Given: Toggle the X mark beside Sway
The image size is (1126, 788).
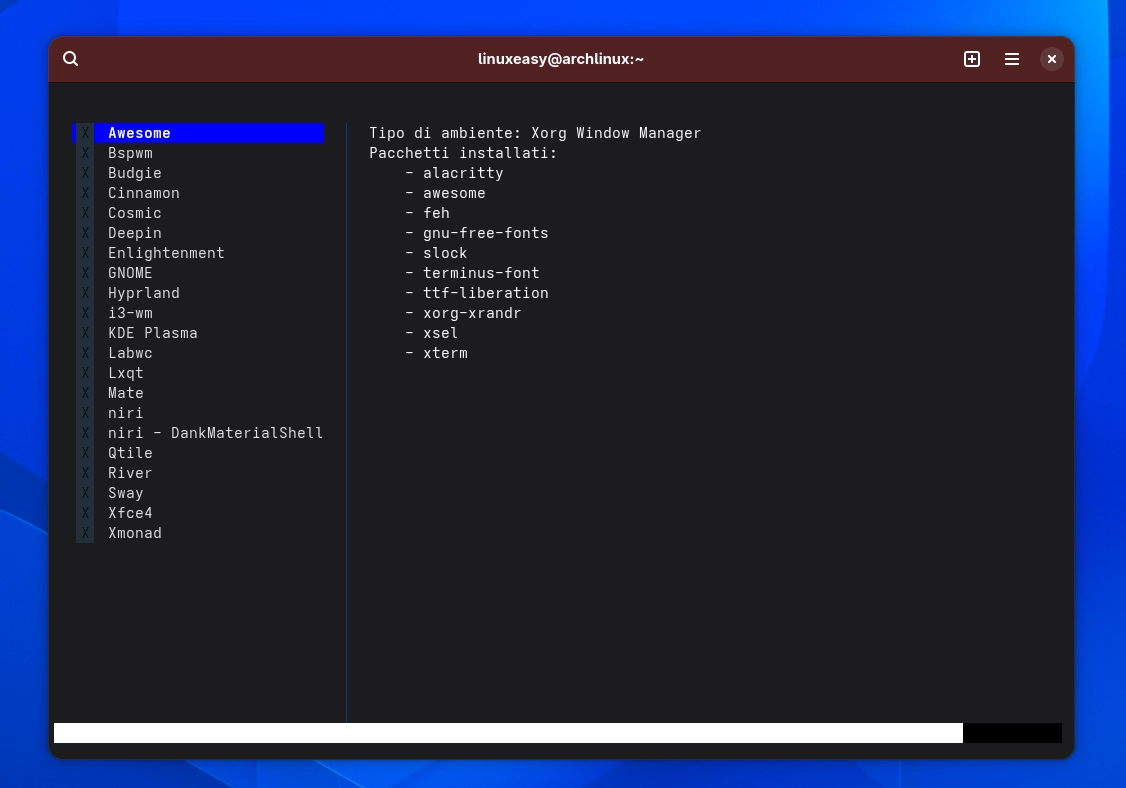Looking at the screenshot, I should pos(85,493).
